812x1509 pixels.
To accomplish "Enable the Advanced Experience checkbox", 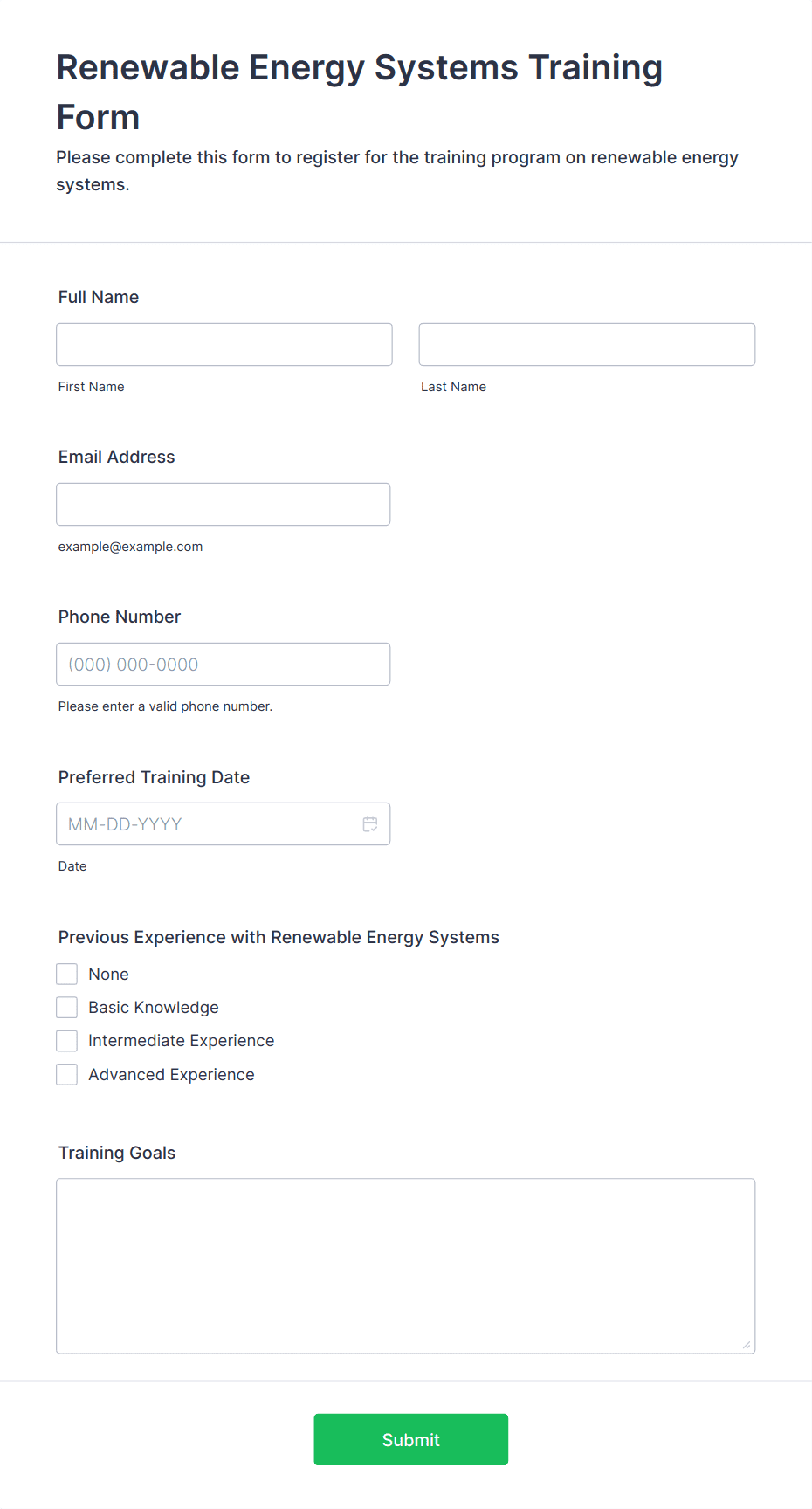I will [x=67, y=1074].
